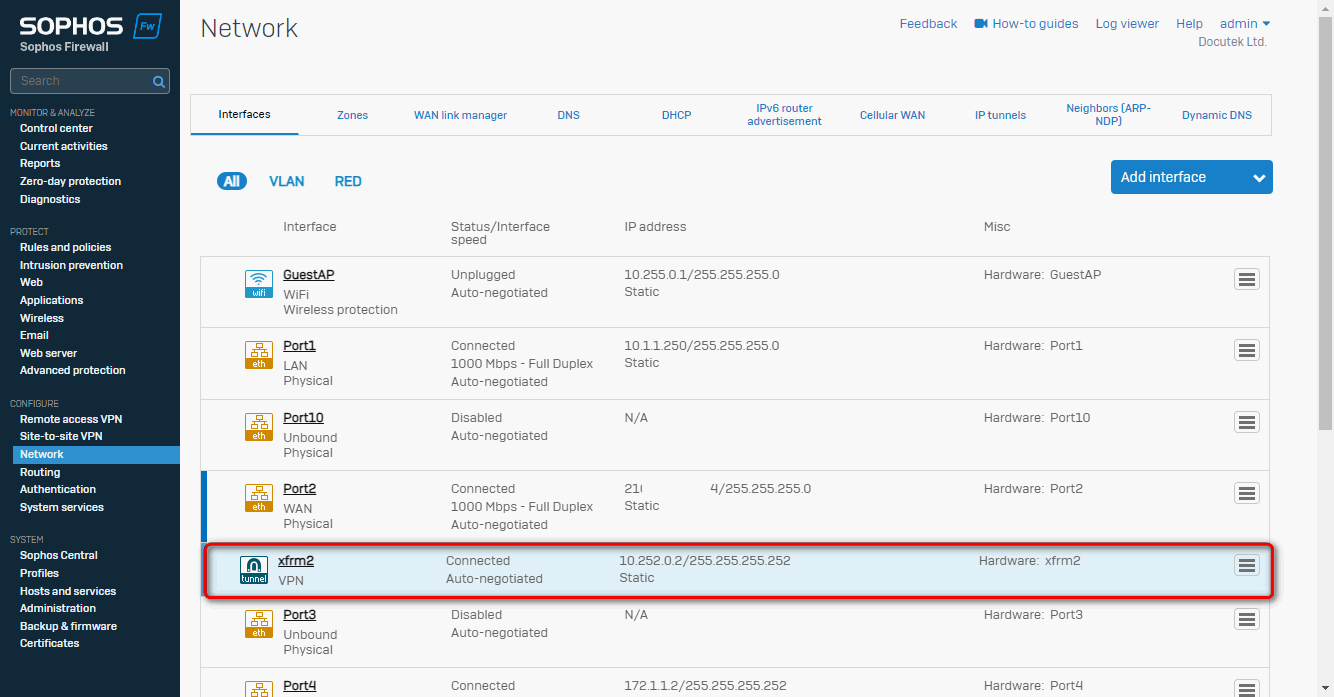The height and width of the screenshot is (697, 1334).
Task: Select the All interface filter
Action: 232,181
